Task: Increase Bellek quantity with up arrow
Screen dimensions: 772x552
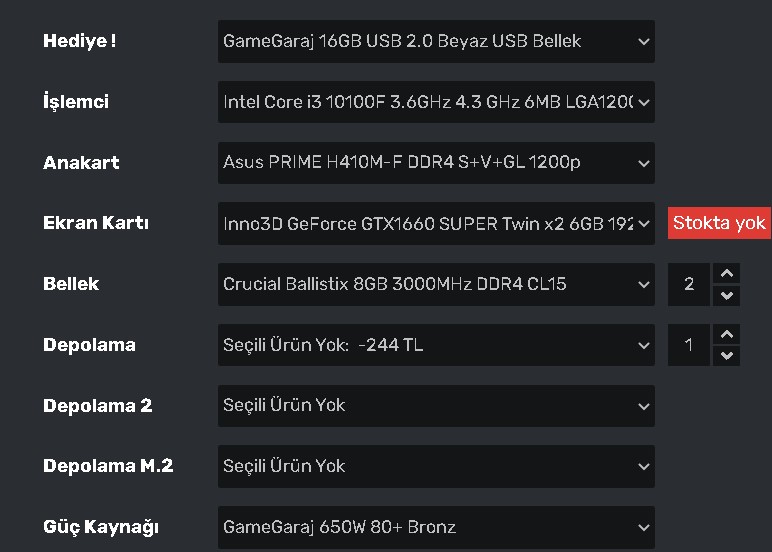Action: pos(727,274)
